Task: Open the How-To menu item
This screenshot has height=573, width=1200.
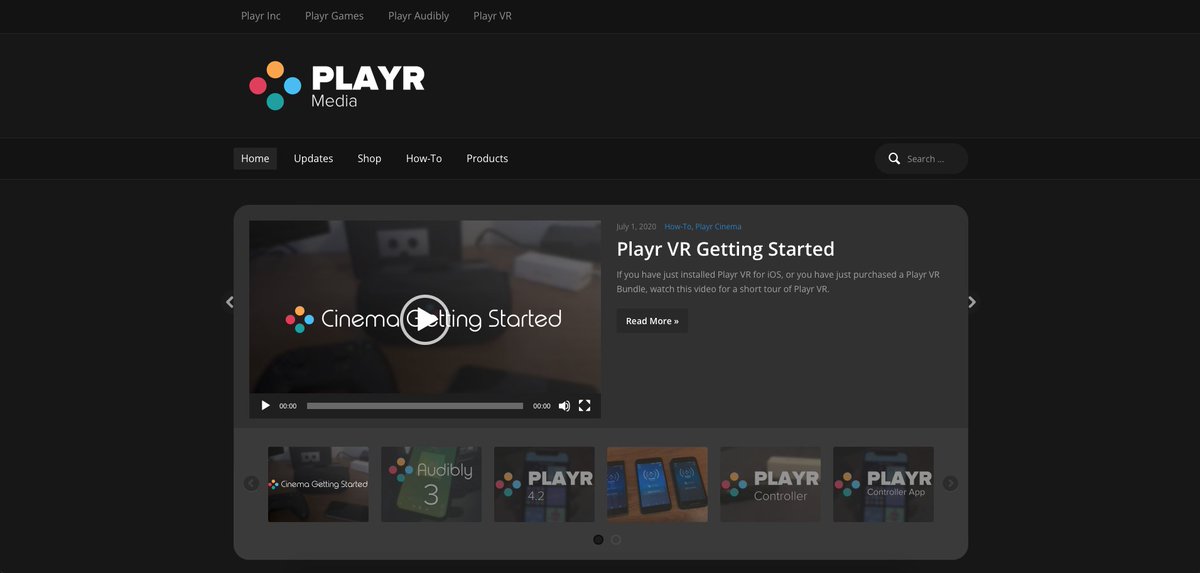Action: coord(424,159)
